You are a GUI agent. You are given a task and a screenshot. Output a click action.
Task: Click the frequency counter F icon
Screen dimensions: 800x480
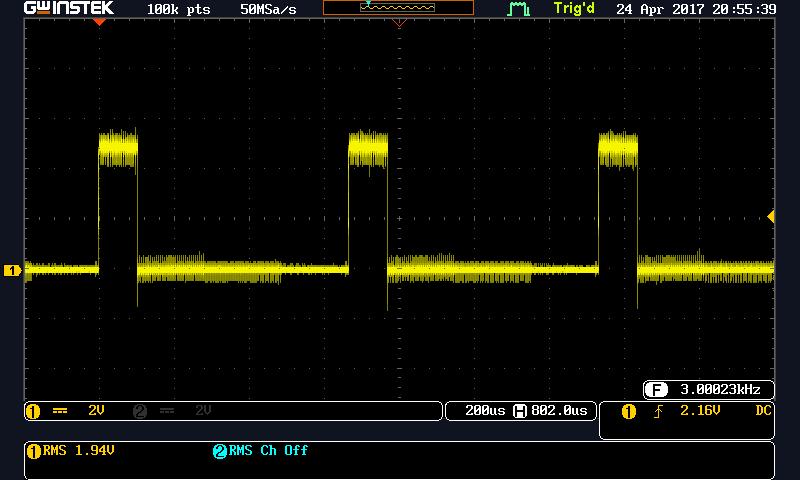click(656, 390)
